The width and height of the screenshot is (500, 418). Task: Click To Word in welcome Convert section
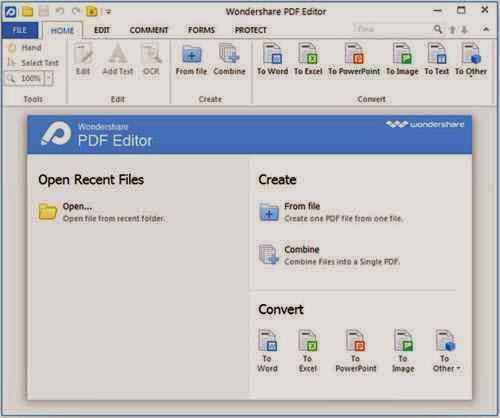268,351
